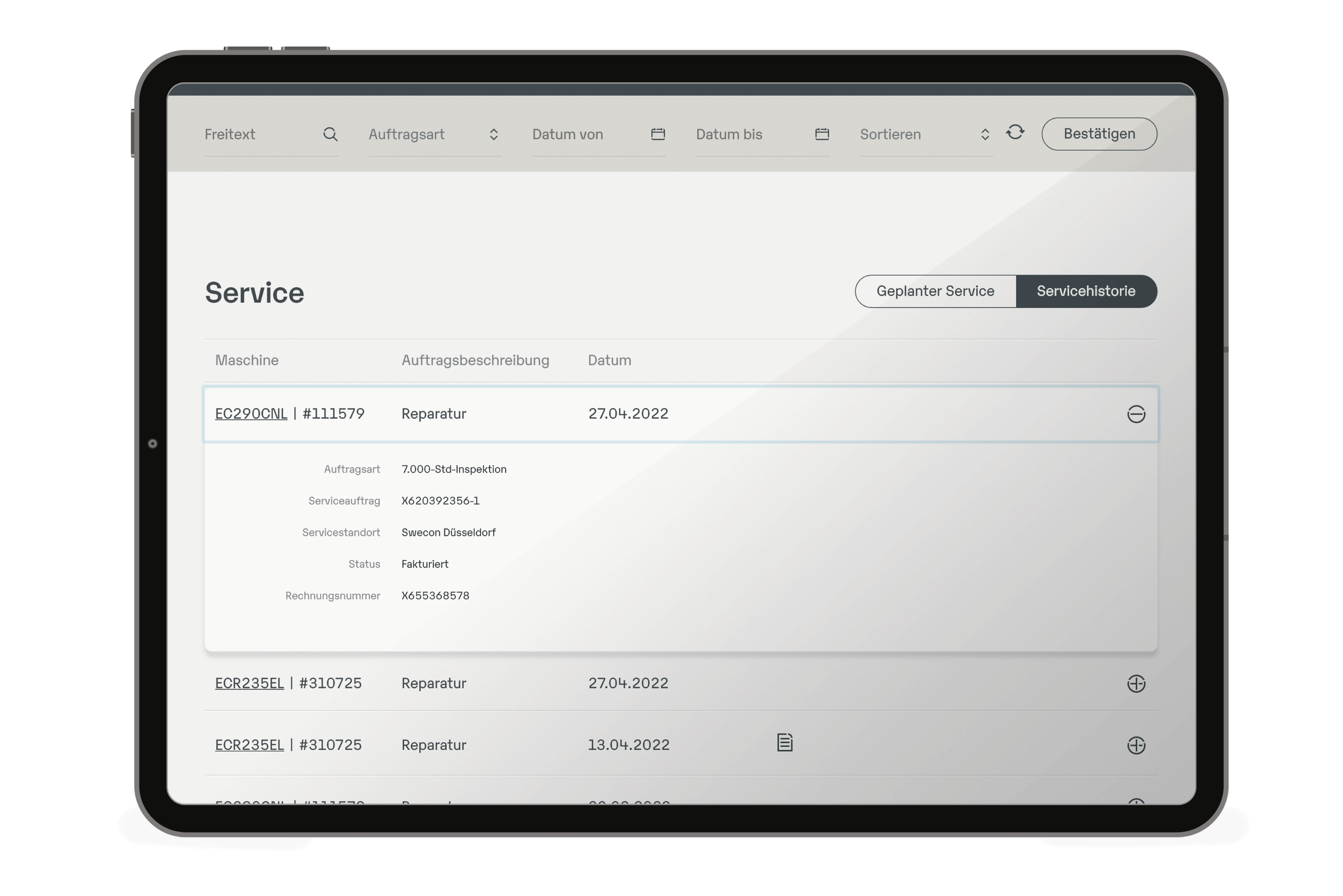Click the Datum von date field
The width and height of the screenshot is (1343, 896).
pos(598,135)
